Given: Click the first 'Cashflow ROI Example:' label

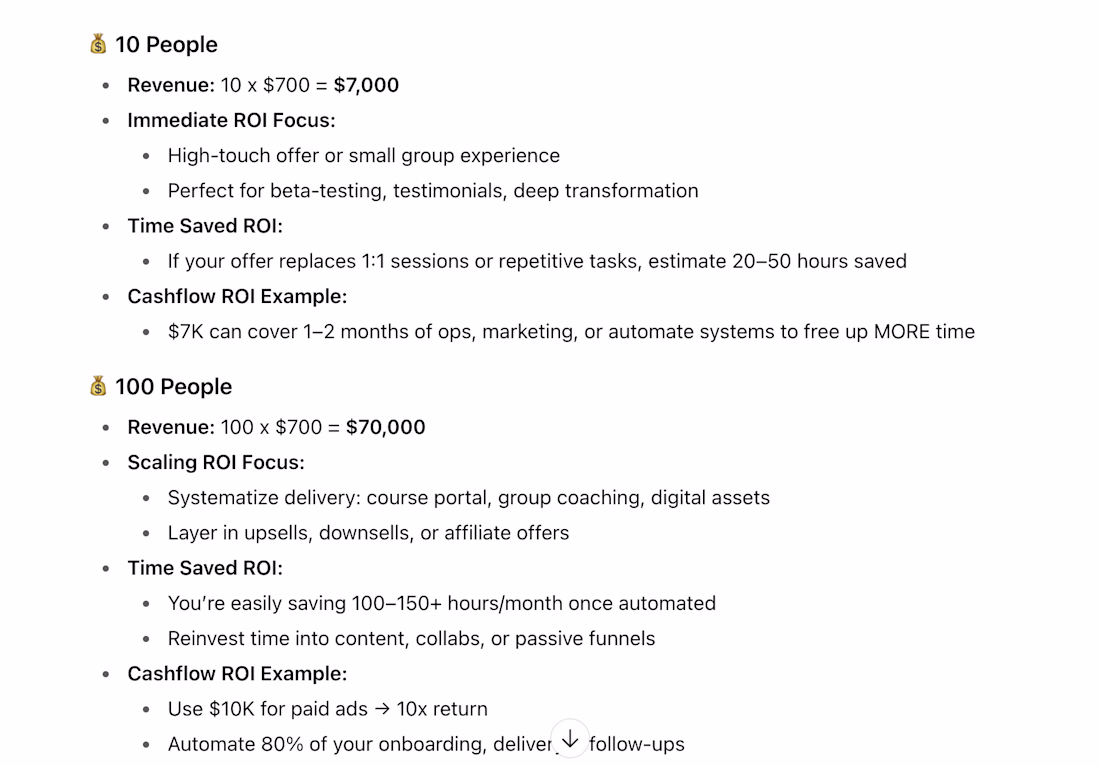Looking at the screenshot, I should tap(237, 296).
